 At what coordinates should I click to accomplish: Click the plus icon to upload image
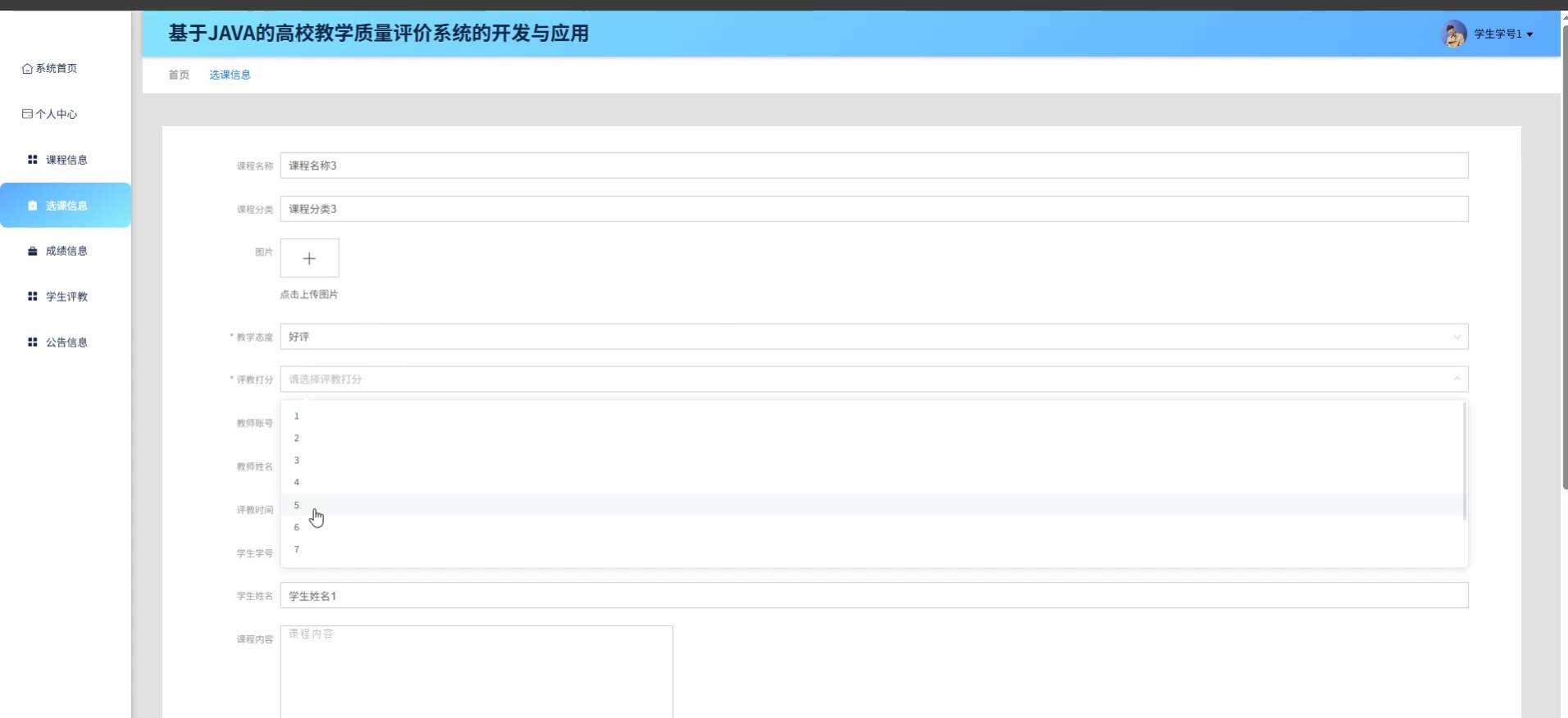coord(309,259)
